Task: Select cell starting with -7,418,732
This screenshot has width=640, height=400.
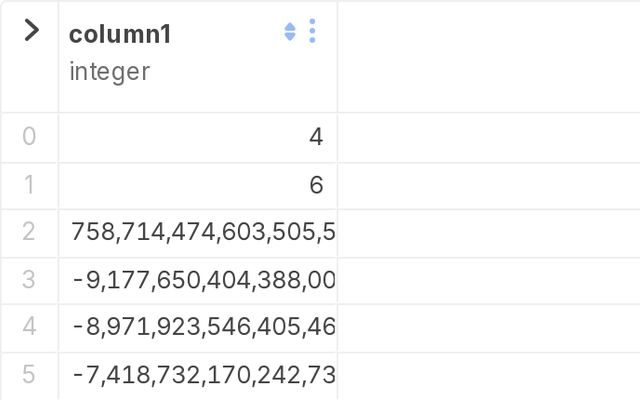Action: click(198, 375)
